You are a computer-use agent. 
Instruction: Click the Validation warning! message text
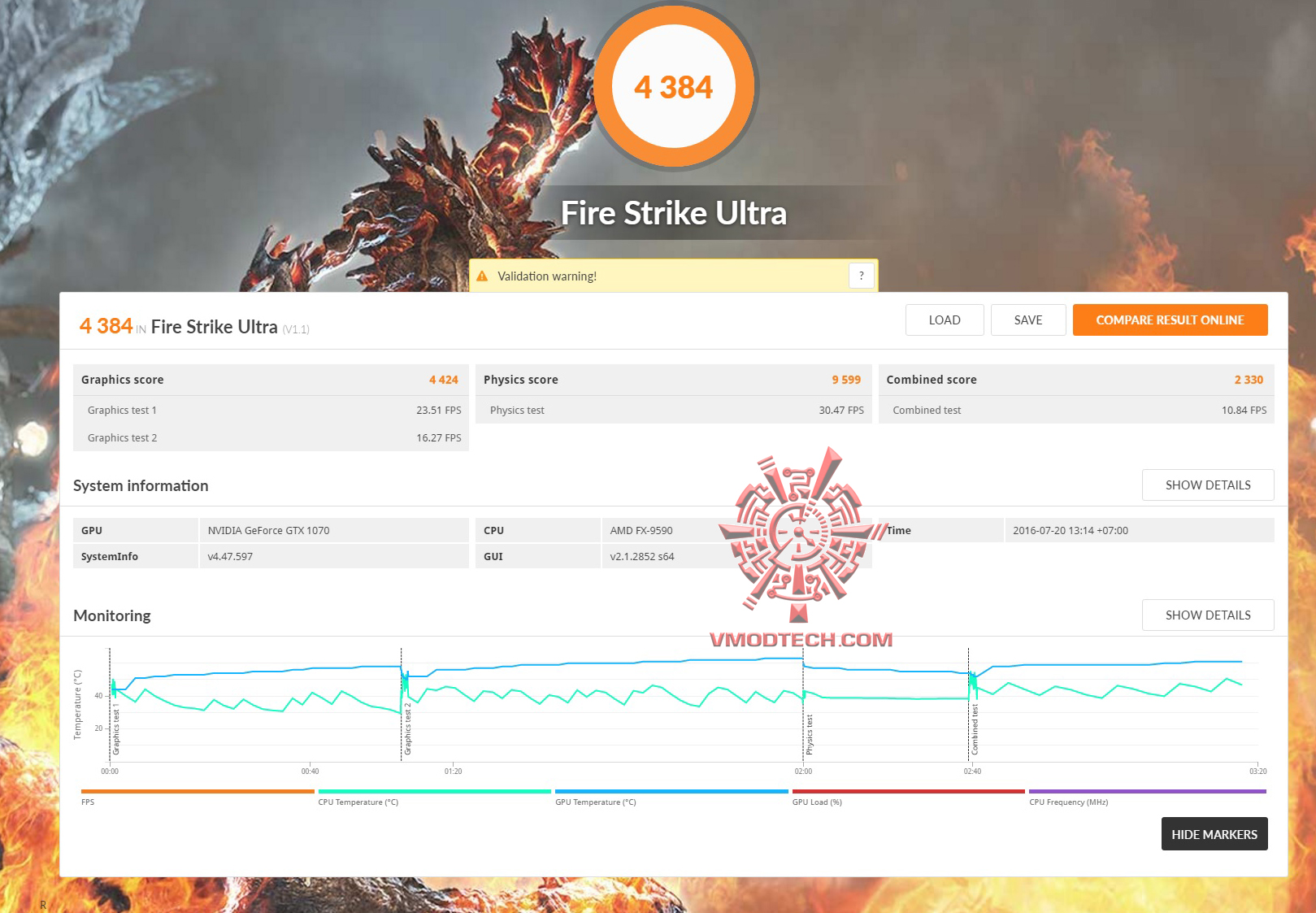547,276
